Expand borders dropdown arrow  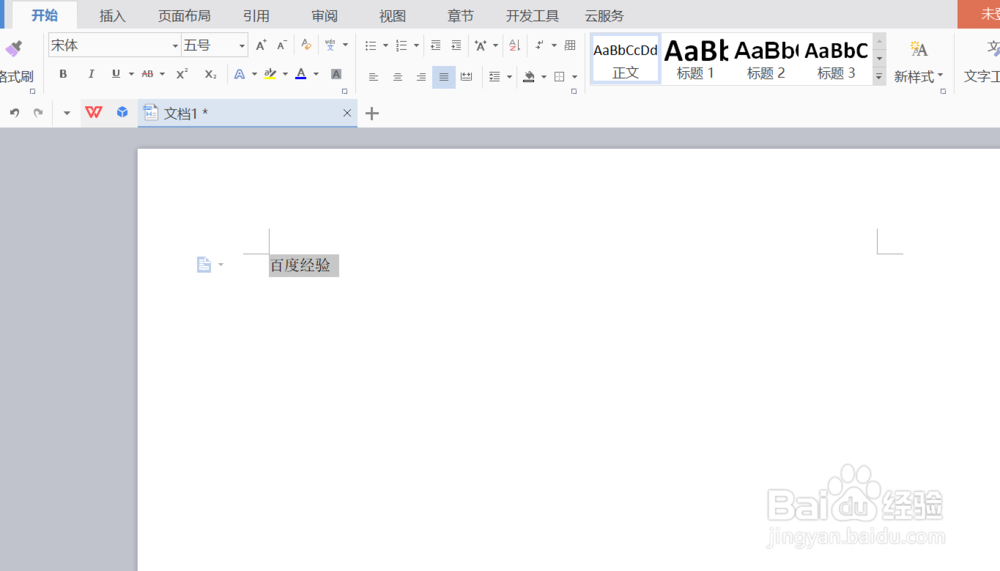pos(575,77)
